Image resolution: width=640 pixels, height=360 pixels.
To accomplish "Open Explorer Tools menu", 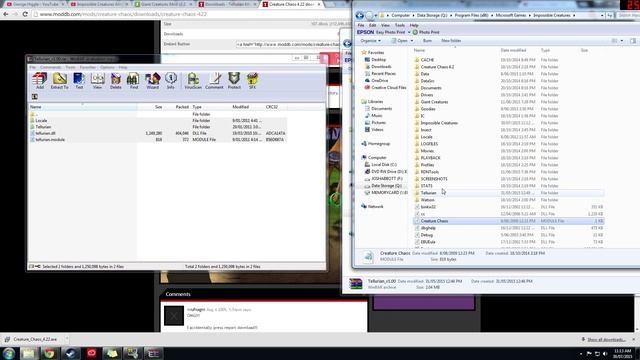I will pos(400,25).
